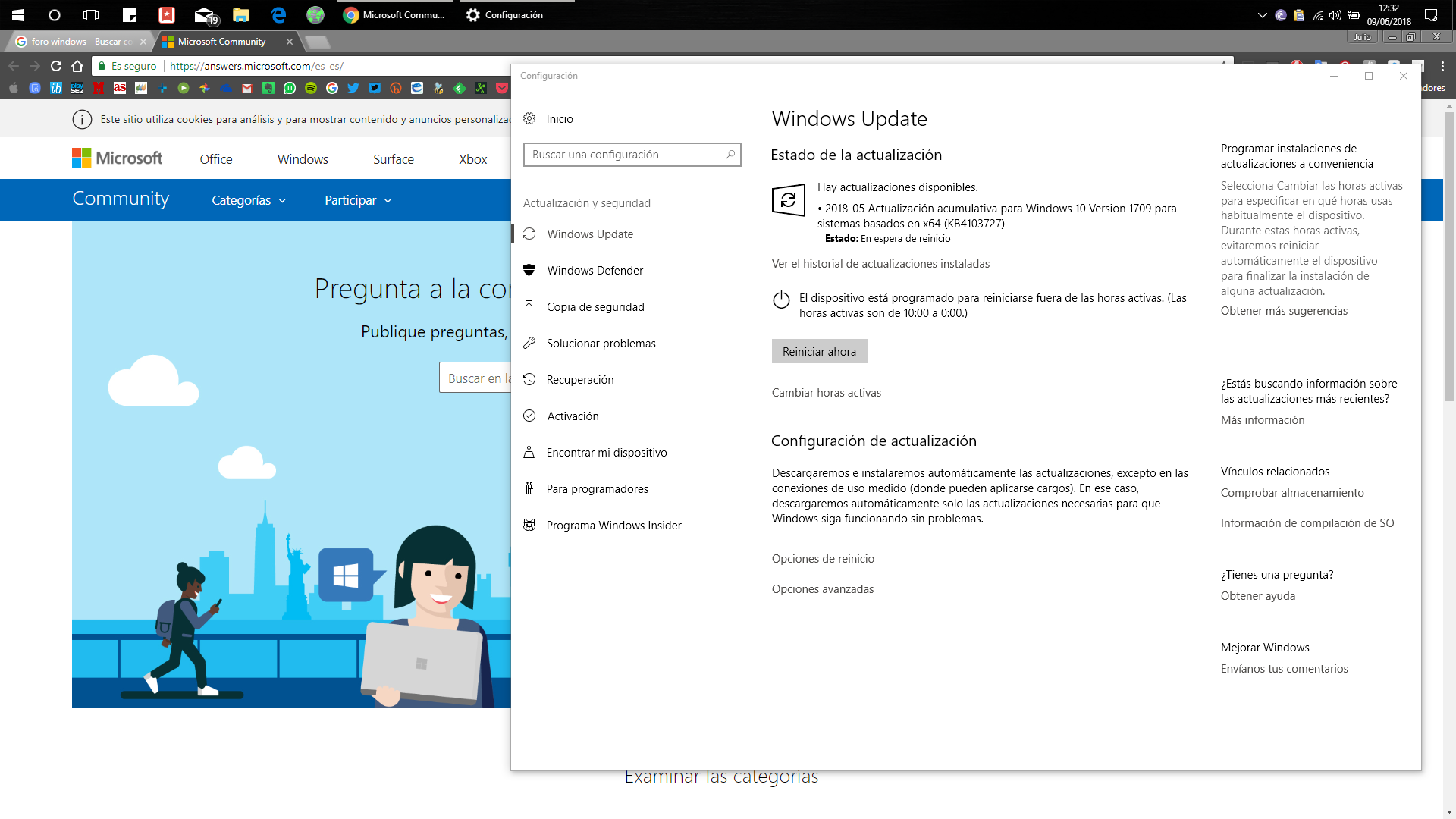
Task: Close the 'foro windows' Chrome tab
Action: tap(143, 42)
